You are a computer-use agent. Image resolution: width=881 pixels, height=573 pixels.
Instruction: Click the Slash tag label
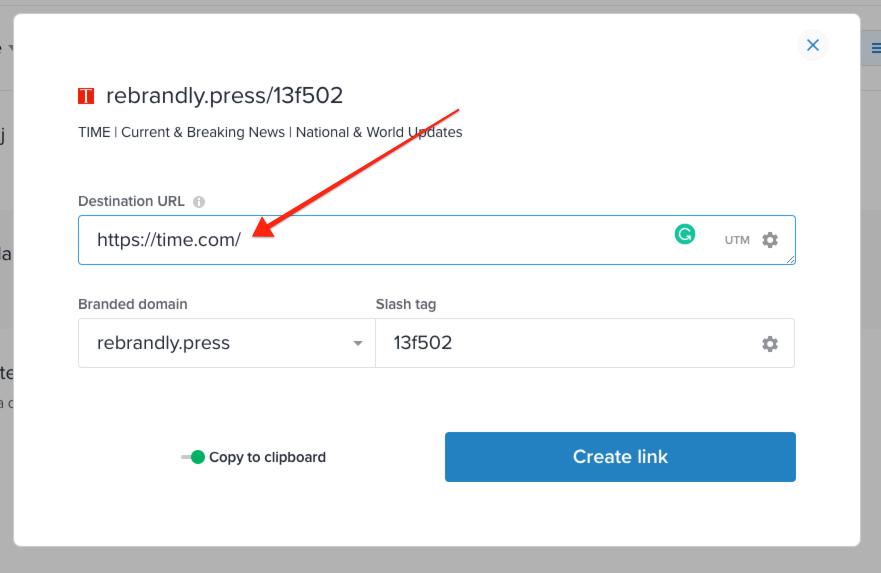(406, 304)
